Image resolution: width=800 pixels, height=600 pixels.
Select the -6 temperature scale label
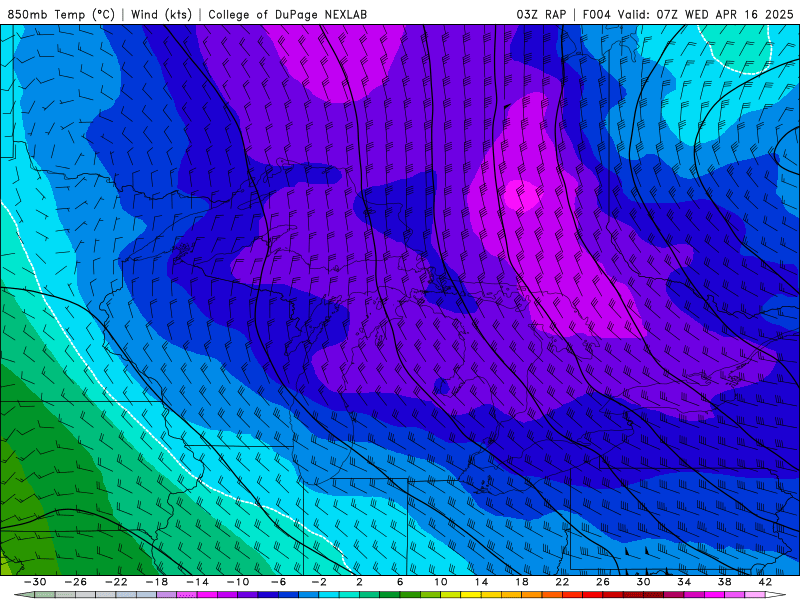279,582
